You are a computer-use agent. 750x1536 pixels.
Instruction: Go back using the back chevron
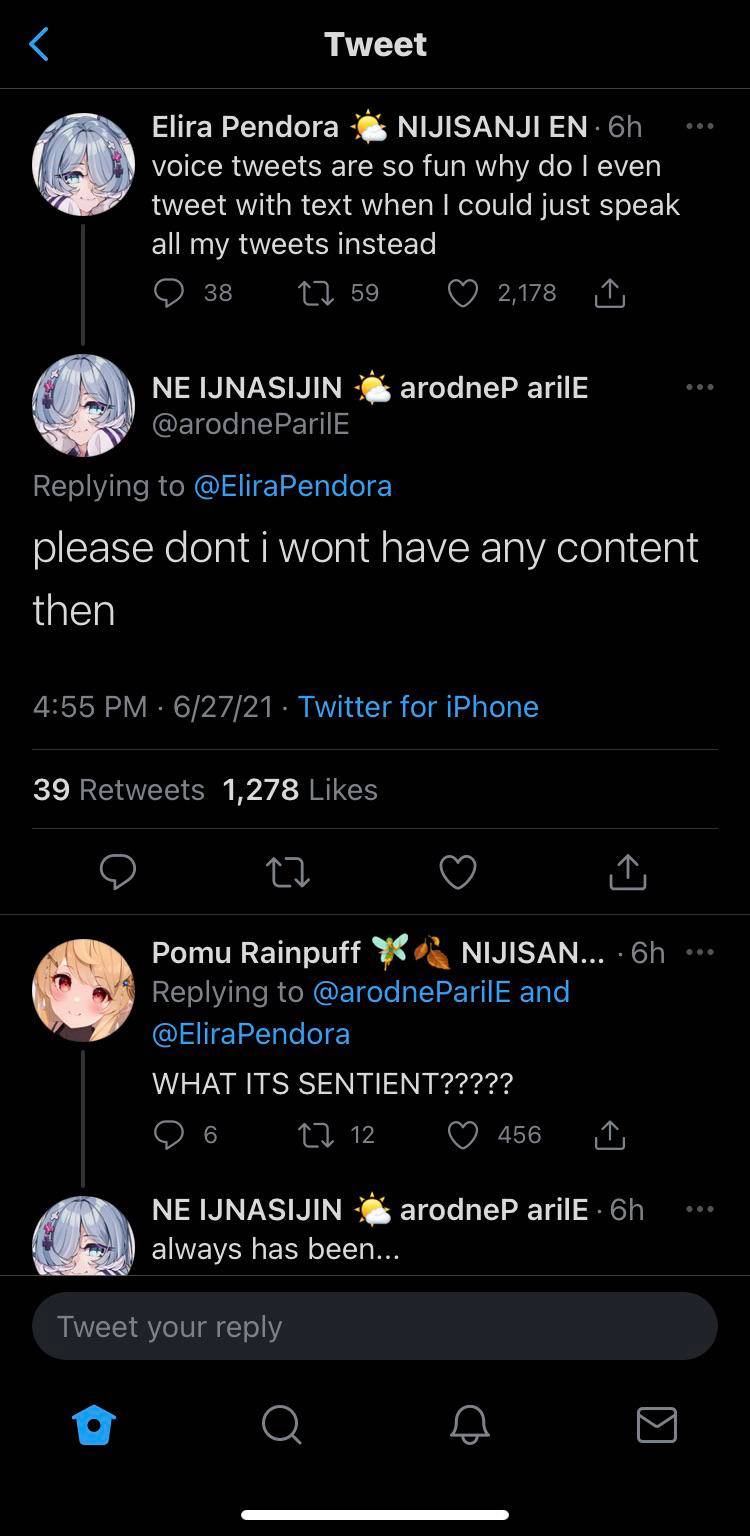pos(38,43)
